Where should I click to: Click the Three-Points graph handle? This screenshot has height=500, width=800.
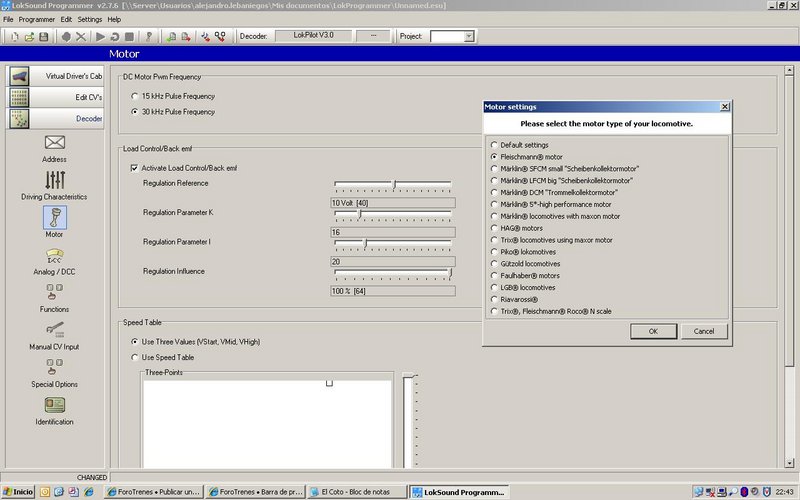[329, 383]
